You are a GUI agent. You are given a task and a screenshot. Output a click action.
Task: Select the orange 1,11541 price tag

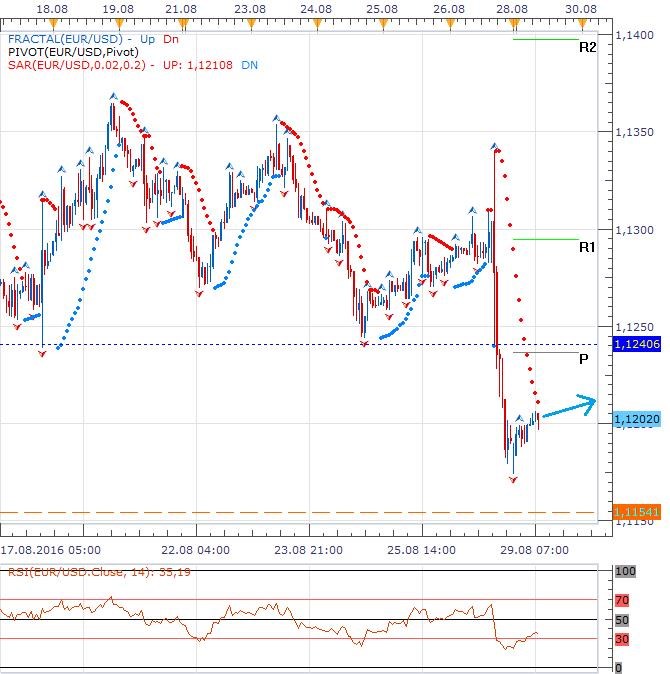click(x=630, y=512)
